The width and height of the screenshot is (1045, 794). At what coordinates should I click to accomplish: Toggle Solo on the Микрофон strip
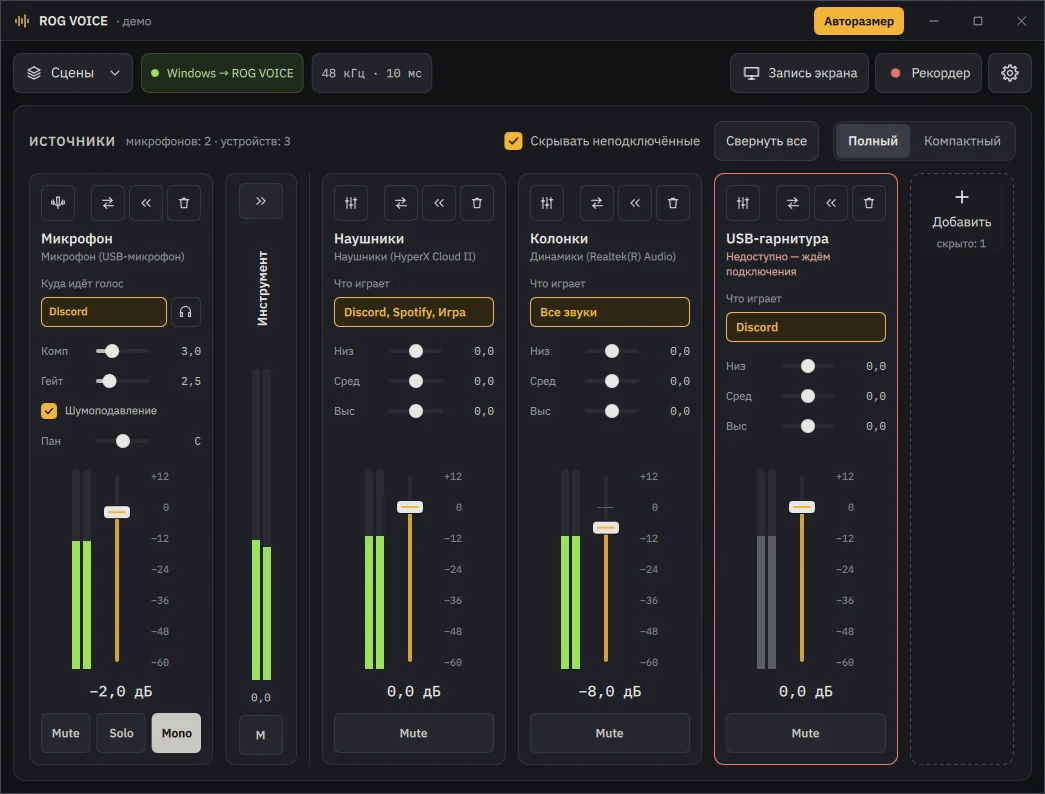coord(121,733)
